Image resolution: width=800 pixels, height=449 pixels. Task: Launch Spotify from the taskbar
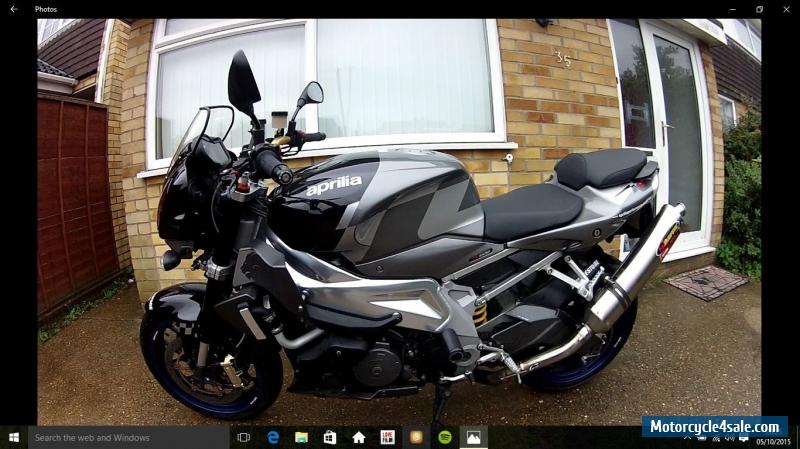[445, 437]
